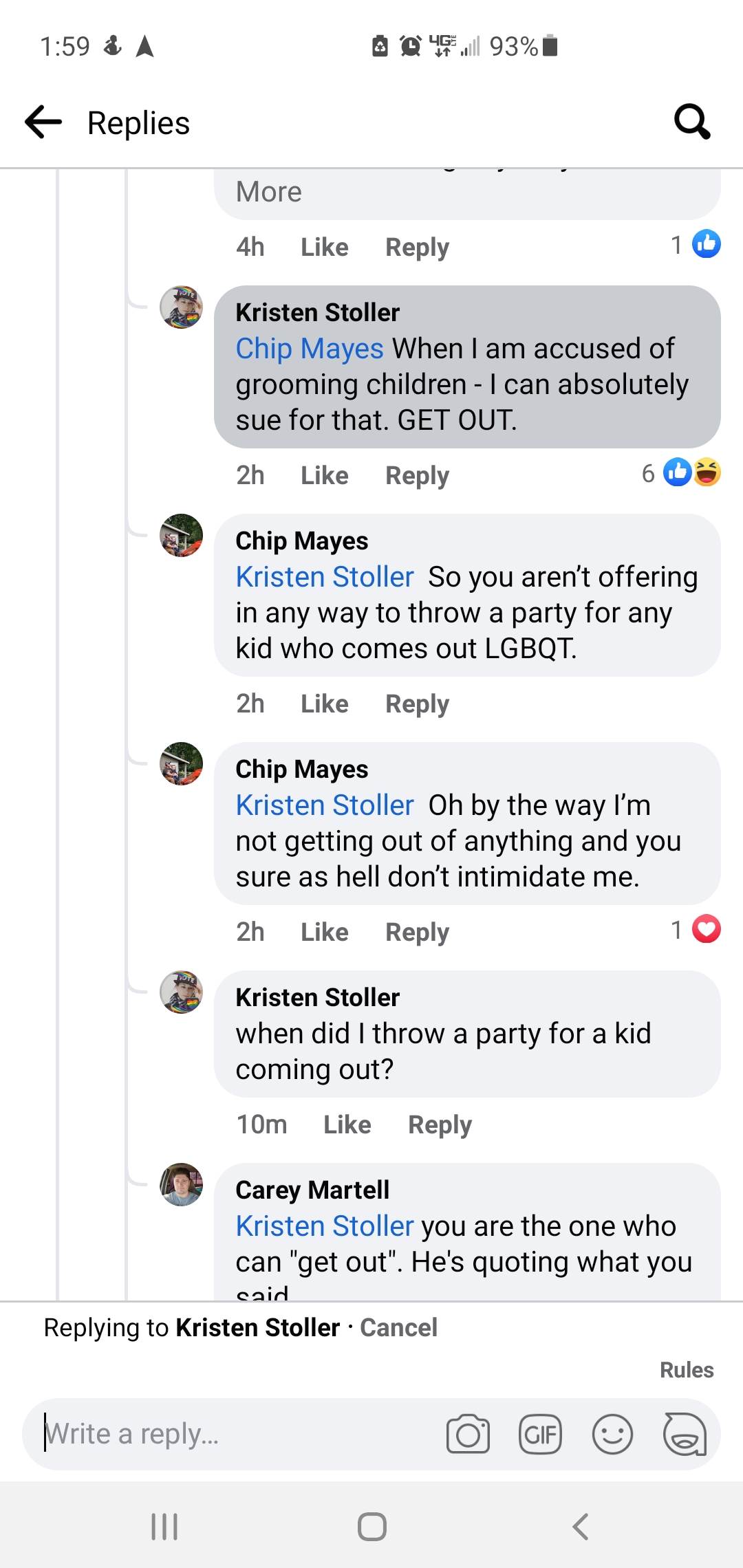Like Chip Mayes's LGBQT party comment
This screenshot has width=743, height=1568.
pos(324,703)
